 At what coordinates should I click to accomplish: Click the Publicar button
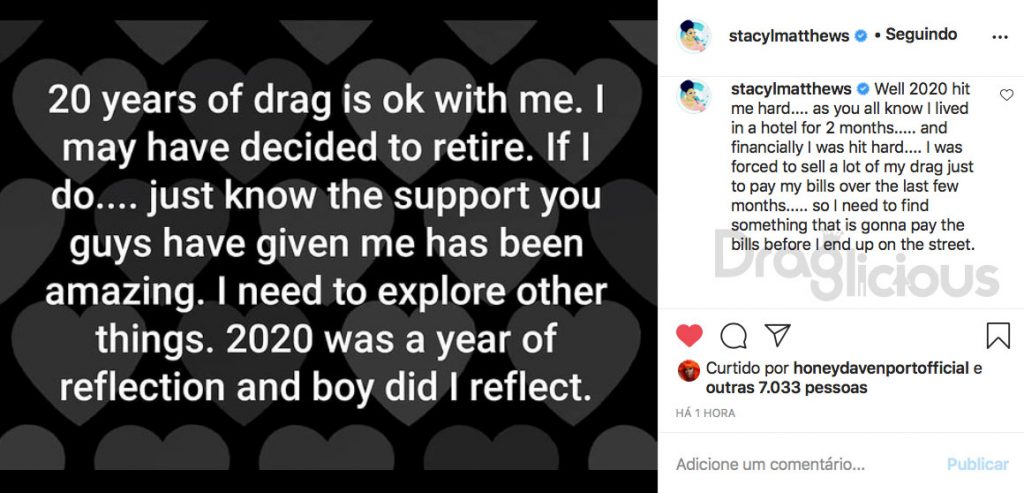pos(978,464)
